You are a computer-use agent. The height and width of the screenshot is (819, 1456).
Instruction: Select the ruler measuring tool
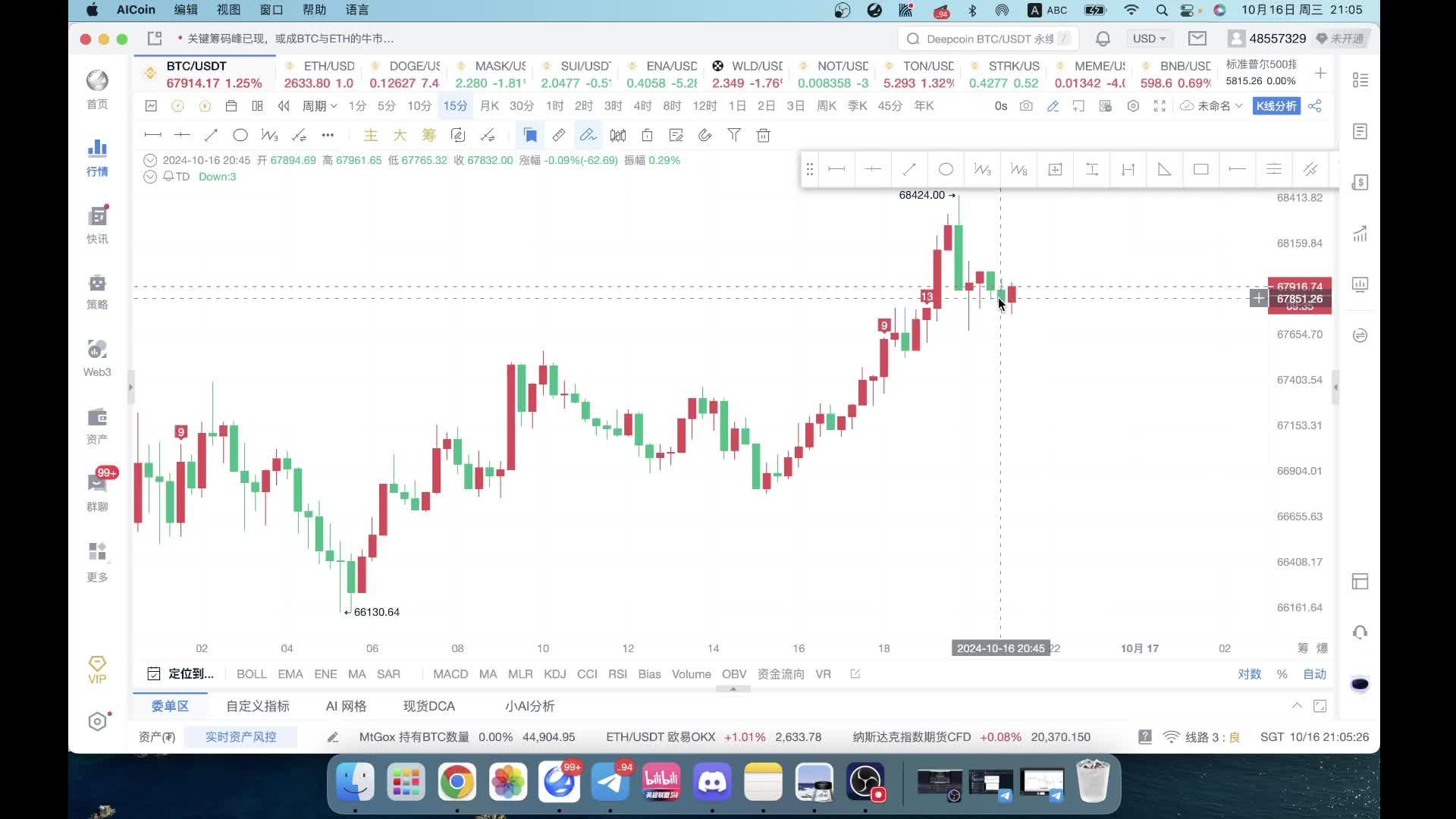(x=559, y=135)
